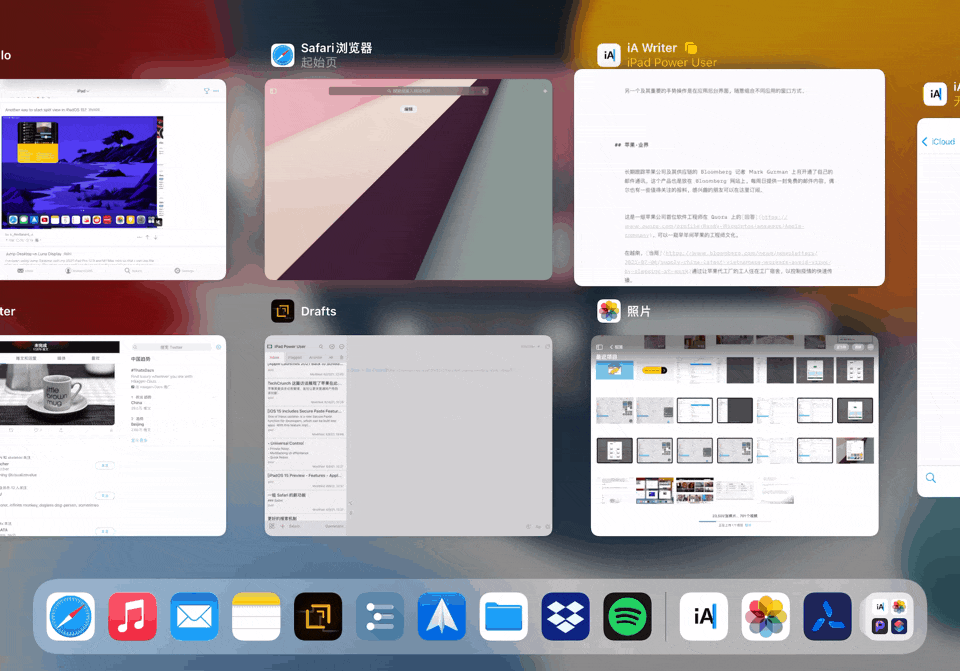Viewport: 960px width, 671px height.
Task: Tap the iA Writer icon above the iPad Power User card
Action: (x=609, y=55)
